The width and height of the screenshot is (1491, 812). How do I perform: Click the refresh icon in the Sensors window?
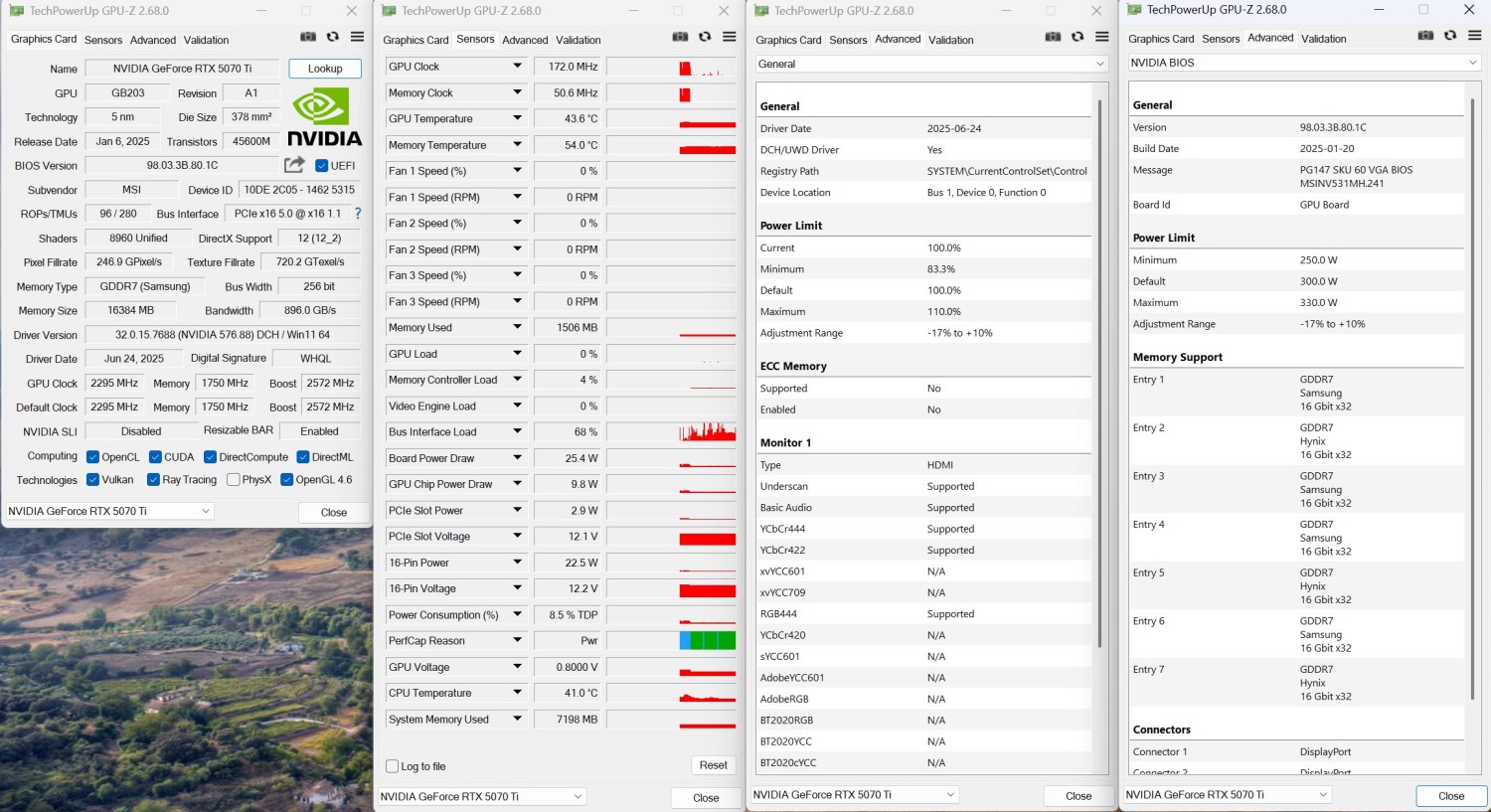[705, 37]
